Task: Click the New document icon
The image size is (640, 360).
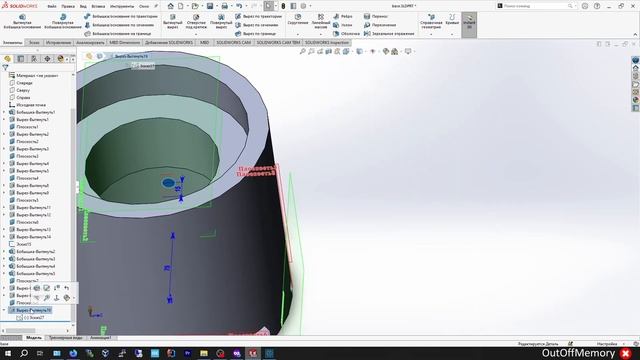Action: [x=180, y=6]
